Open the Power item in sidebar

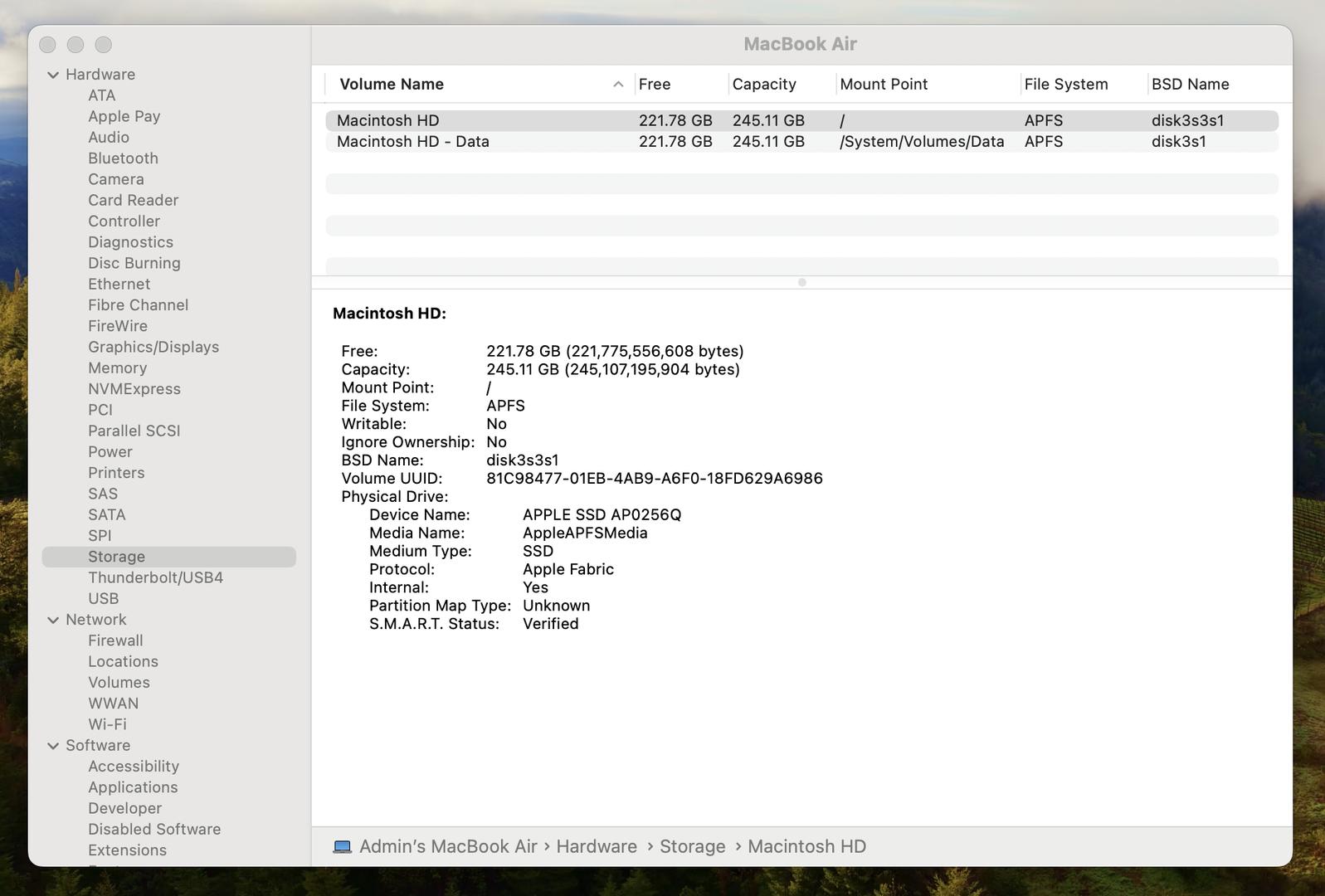click(x=110, y=452)
